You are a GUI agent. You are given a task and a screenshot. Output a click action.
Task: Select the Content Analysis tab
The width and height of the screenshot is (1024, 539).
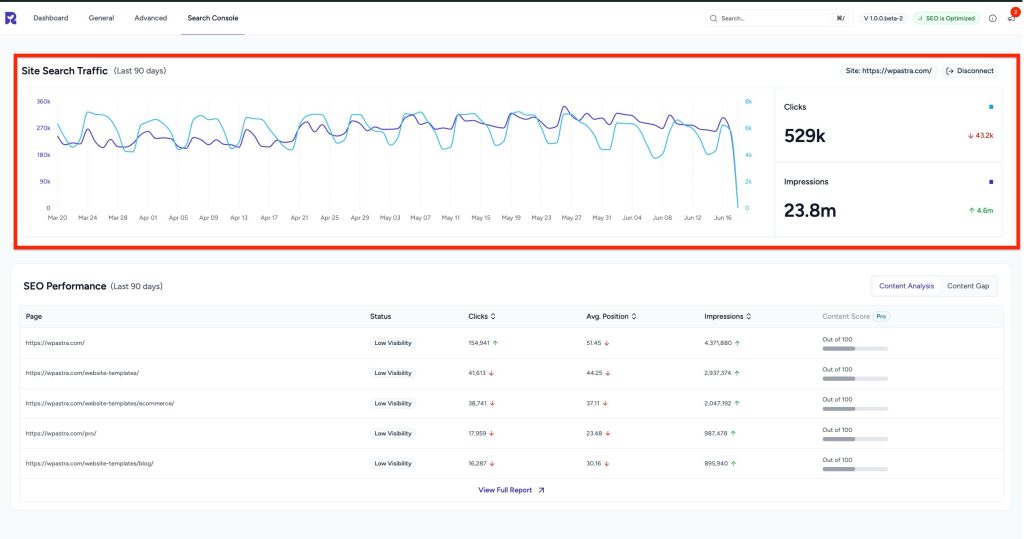click(906, 286)
